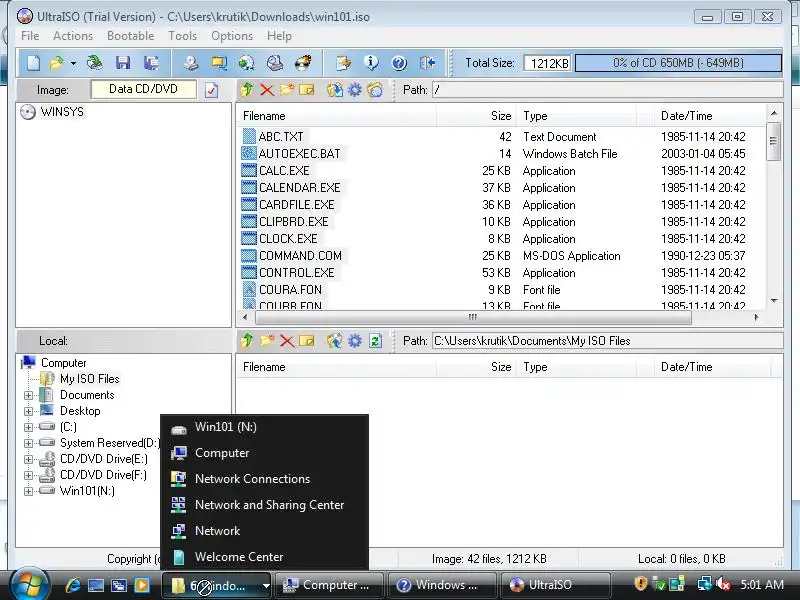The height and width of the screenshot is (600, 800).
Task: Click the red X delete icon in the Image toolbar
Action: click(x=267, y=90)
